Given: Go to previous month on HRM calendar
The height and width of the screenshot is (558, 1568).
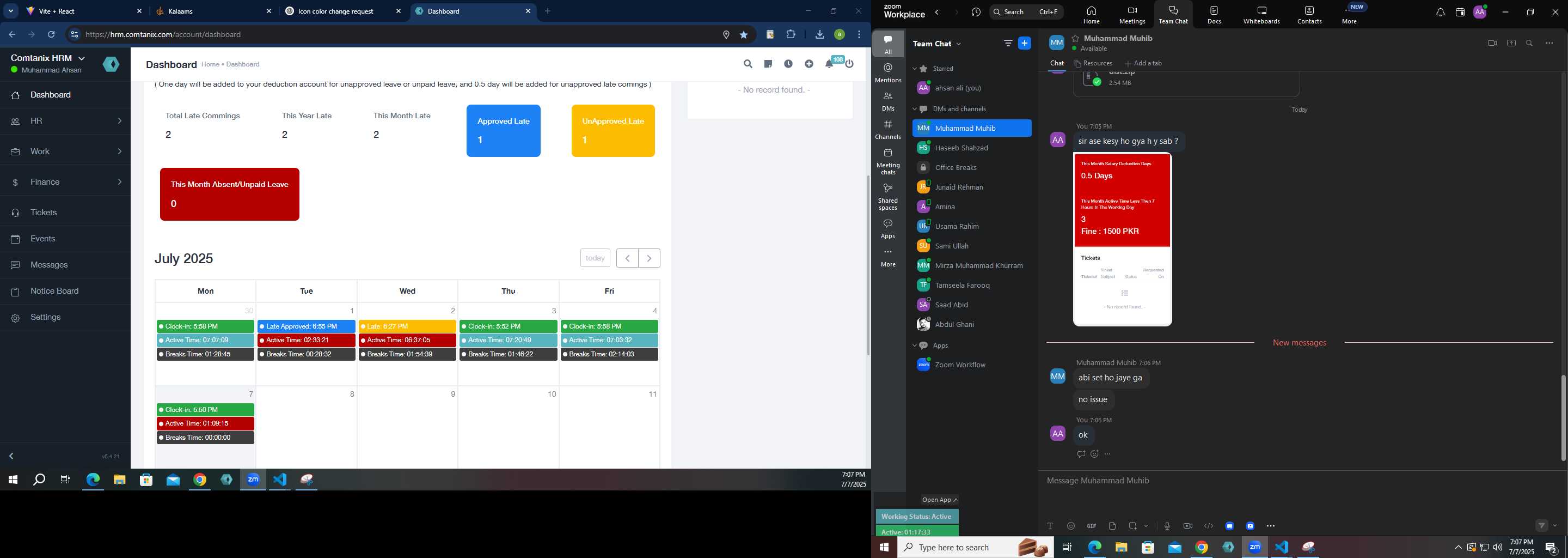Looking at the screenshot, I should 627,258.
